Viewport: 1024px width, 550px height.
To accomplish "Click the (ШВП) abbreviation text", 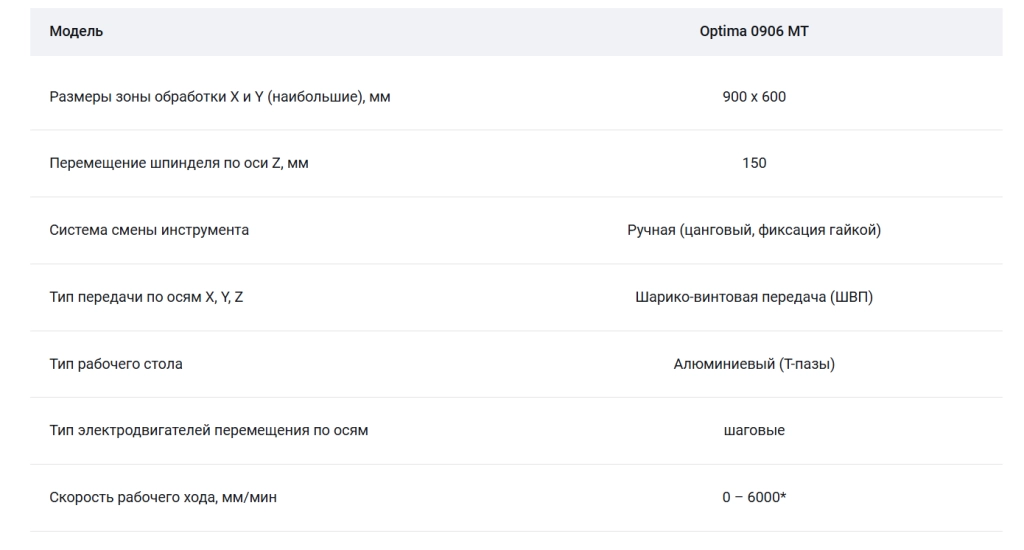I will [852, 297].
